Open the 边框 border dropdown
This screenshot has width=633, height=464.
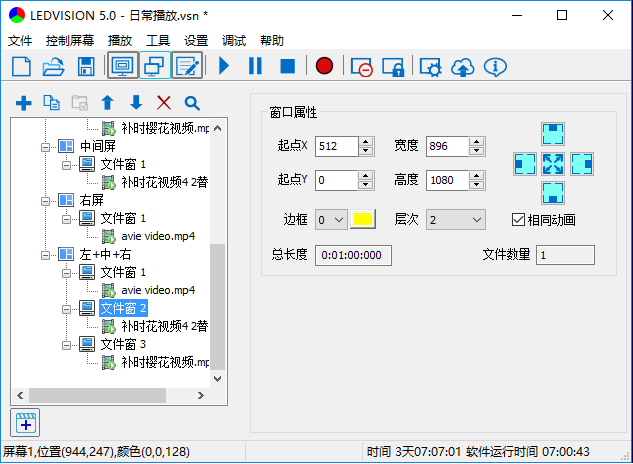[x=330, y=219]
